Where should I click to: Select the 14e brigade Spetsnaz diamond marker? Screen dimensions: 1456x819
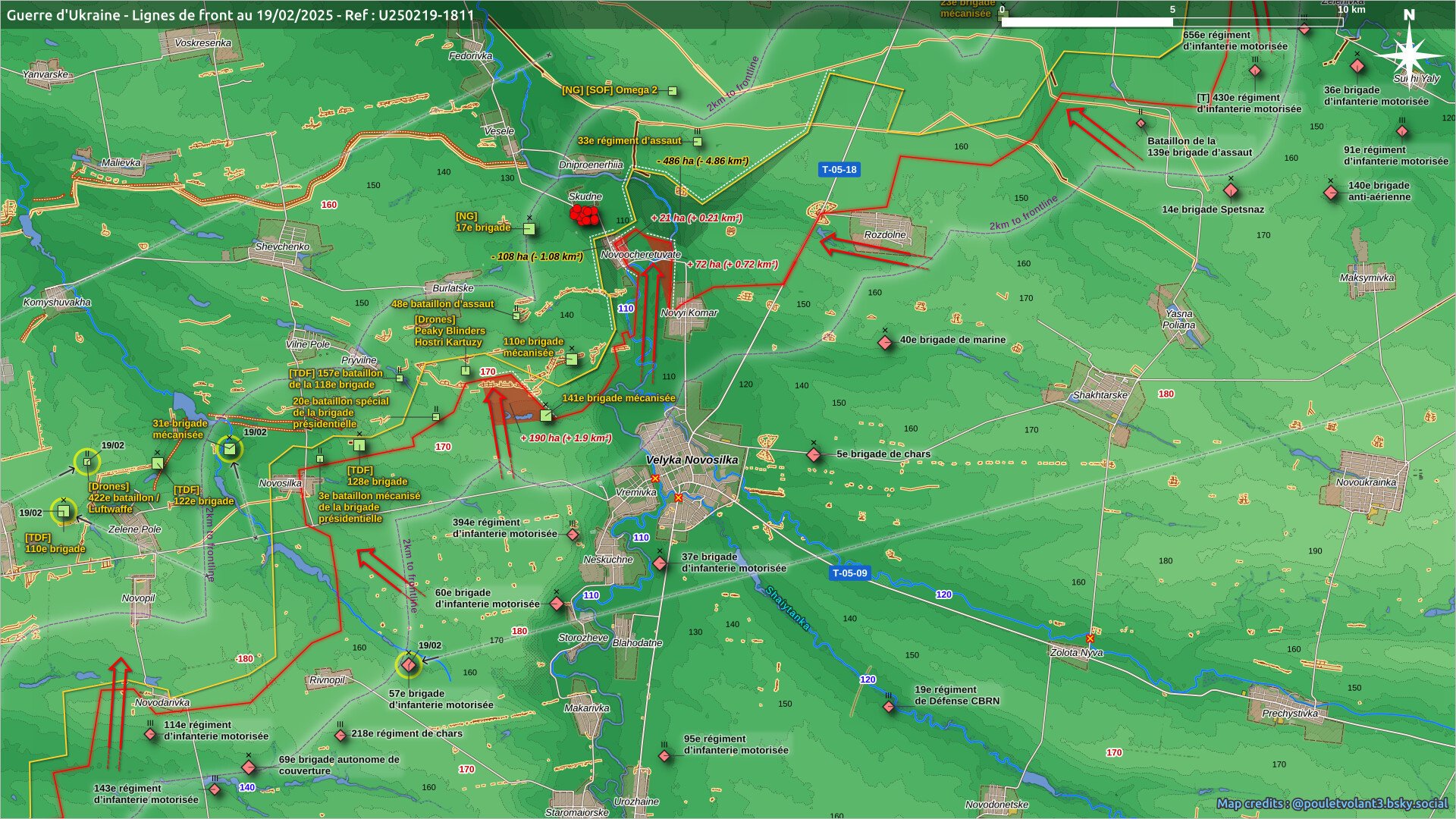[1230, 190]
